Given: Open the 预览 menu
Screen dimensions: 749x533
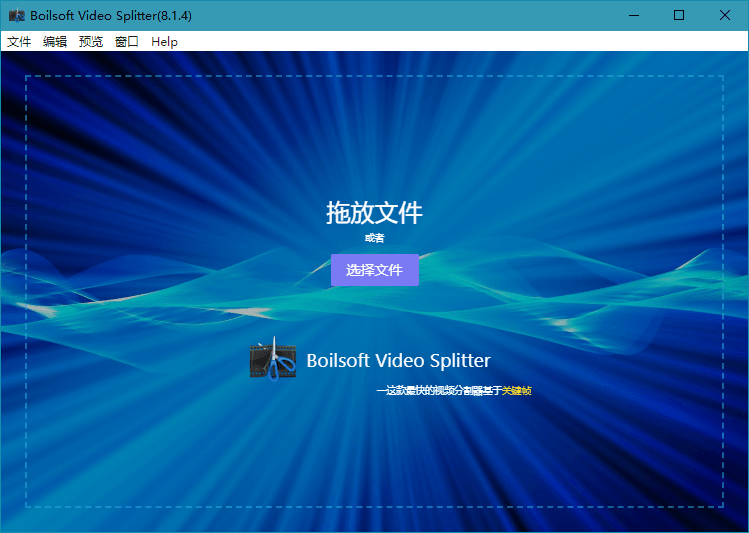Looking at the screenshot, I should pyautogui.click(x=91, y=42).
